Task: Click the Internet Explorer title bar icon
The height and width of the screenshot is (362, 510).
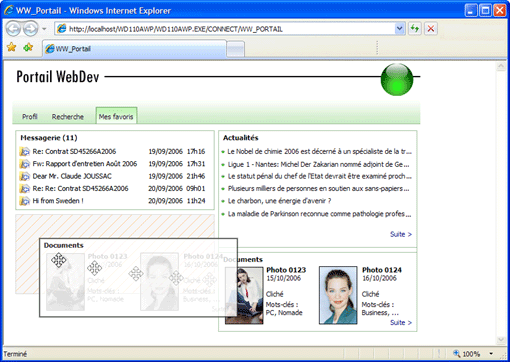Action: tap(8, 10)
